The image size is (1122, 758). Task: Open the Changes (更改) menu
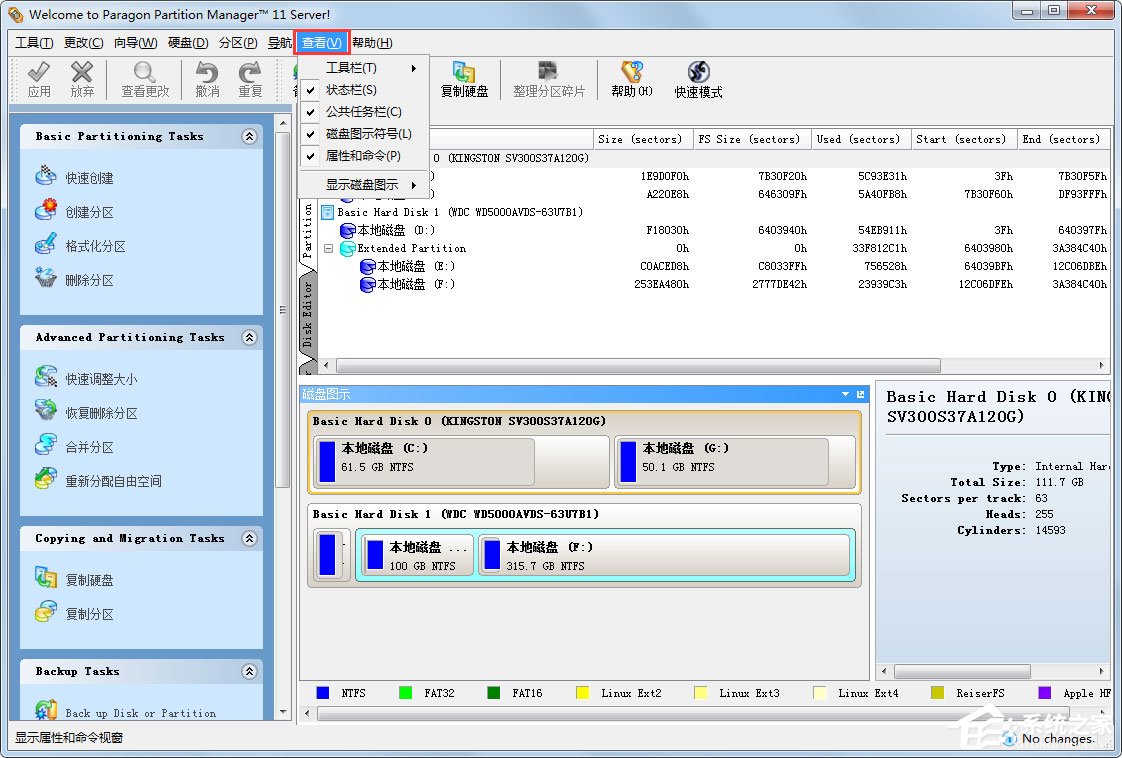point(83,43)
